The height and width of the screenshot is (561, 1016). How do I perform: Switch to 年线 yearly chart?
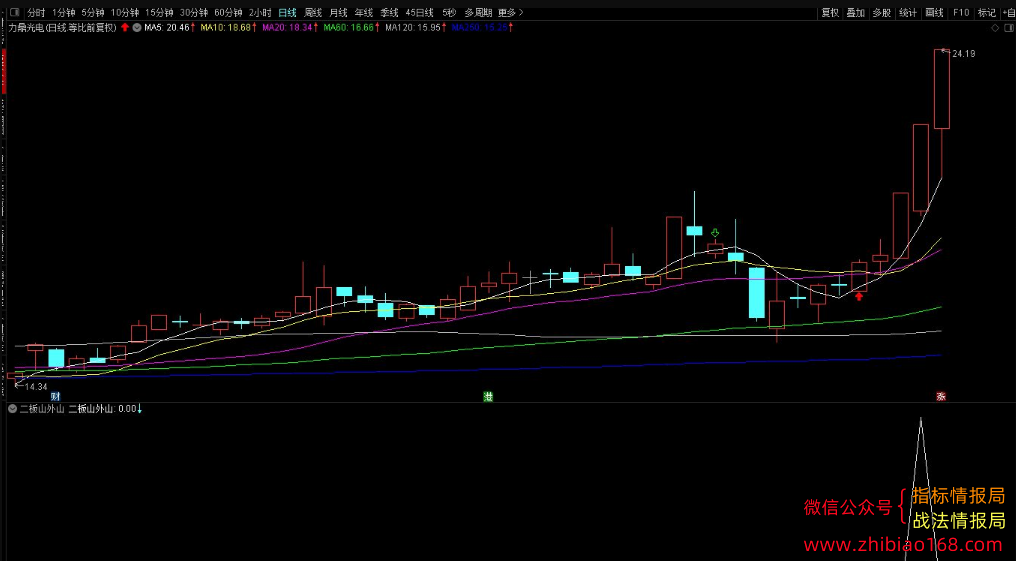(x=364, y=12)
